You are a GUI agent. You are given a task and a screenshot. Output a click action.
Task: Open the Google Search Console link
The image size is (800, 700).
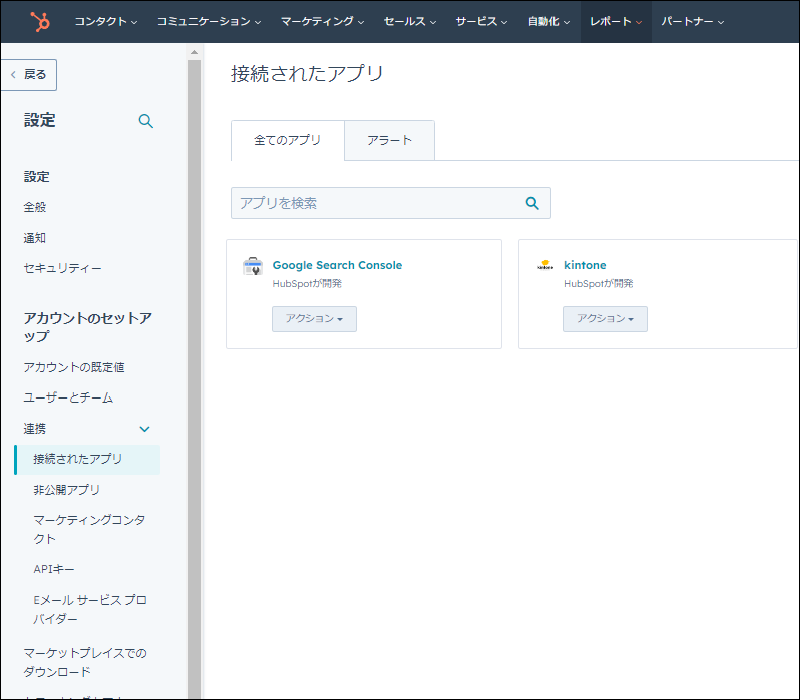pos(337,265)
